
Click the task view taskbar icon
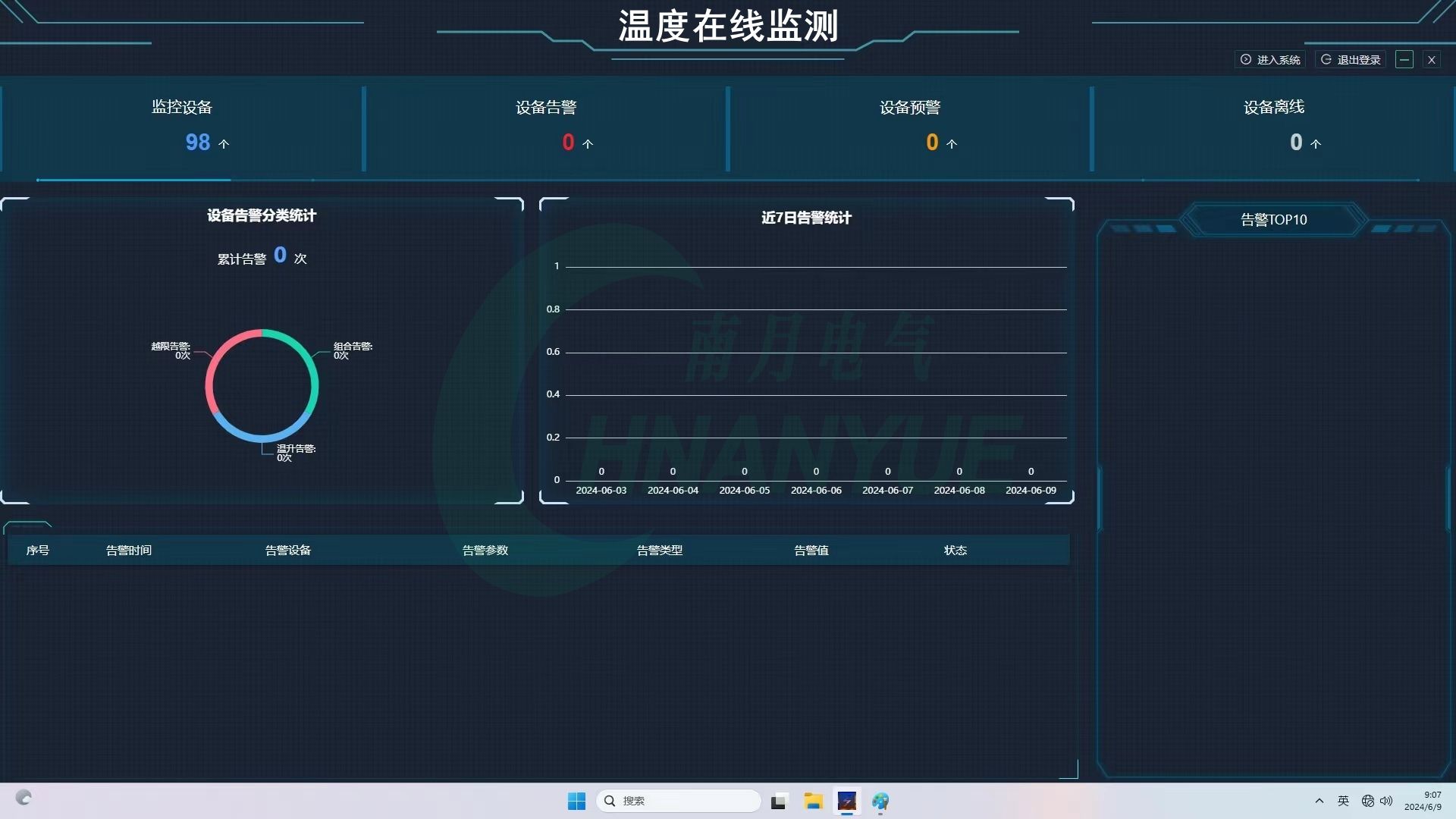click(x=779, y=801)
